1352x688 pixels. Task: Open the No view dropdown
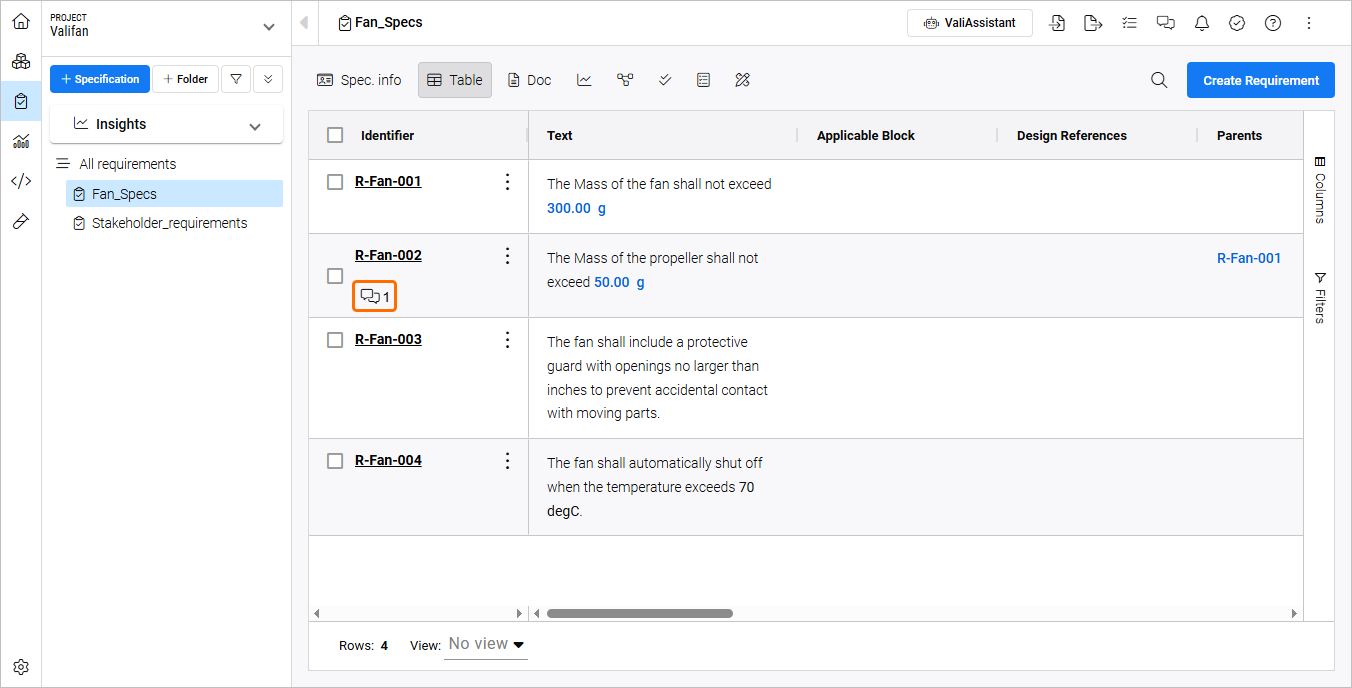point(486,644)
